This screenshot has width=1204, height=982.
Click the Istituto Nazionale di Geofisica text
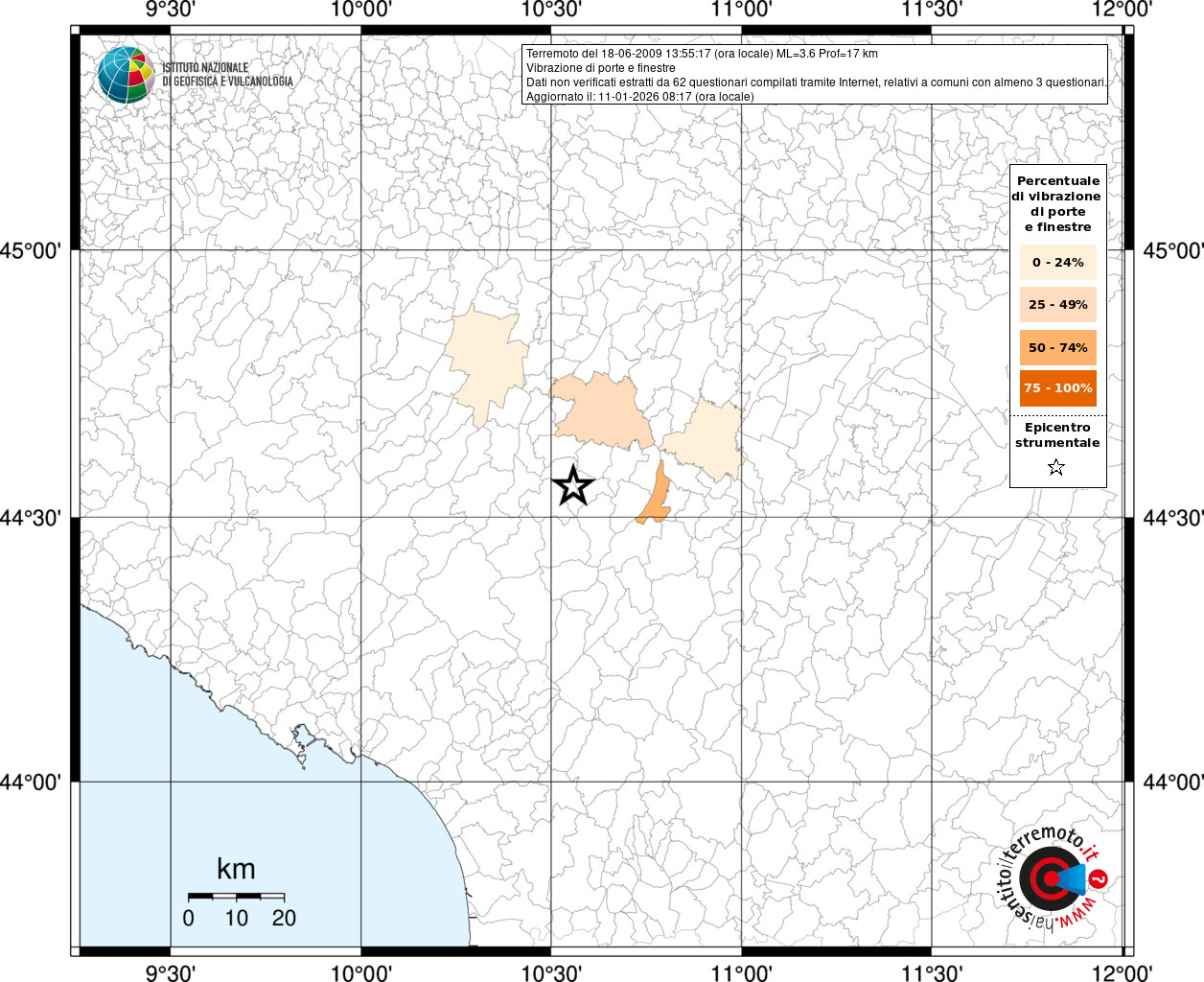(227, 75)
